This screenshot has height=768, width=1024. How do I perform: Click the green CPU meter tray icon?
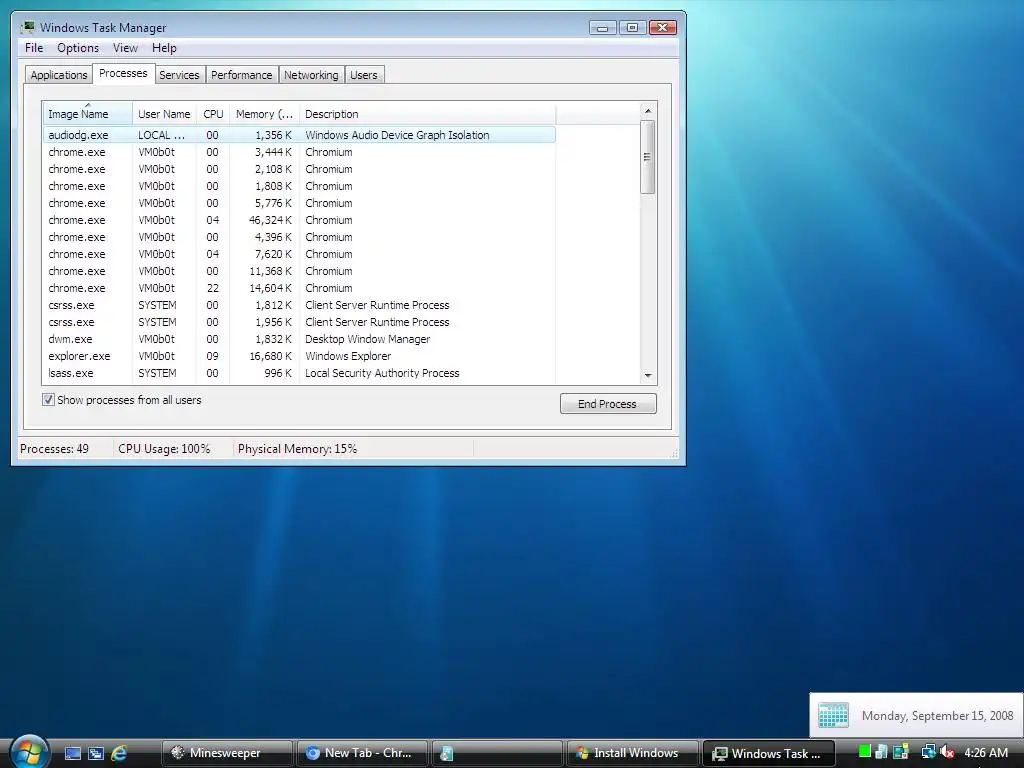(x=865, y=752)
